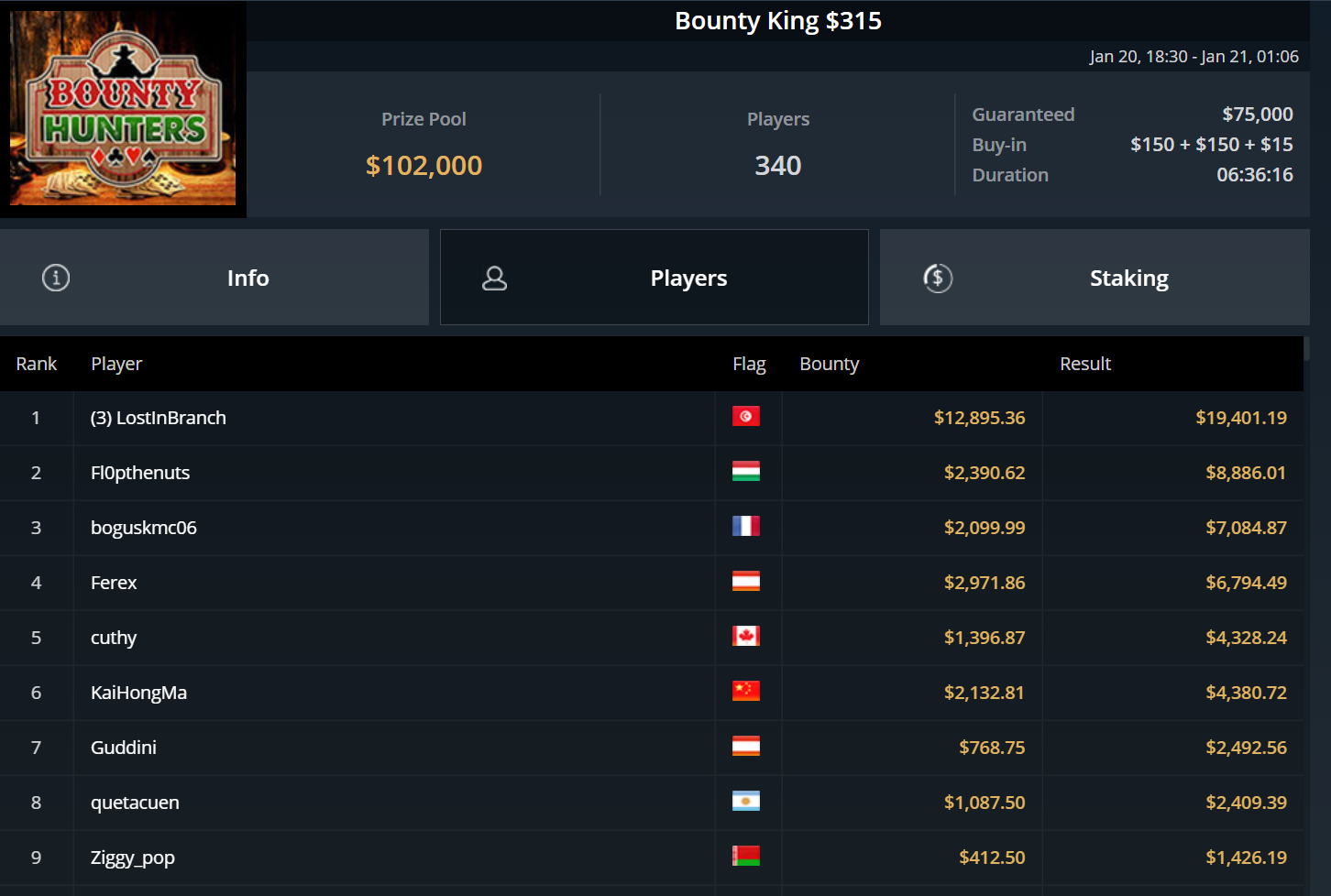1331x896 pixels.
Task: Click the info circle icon
Action: [56, 278]
